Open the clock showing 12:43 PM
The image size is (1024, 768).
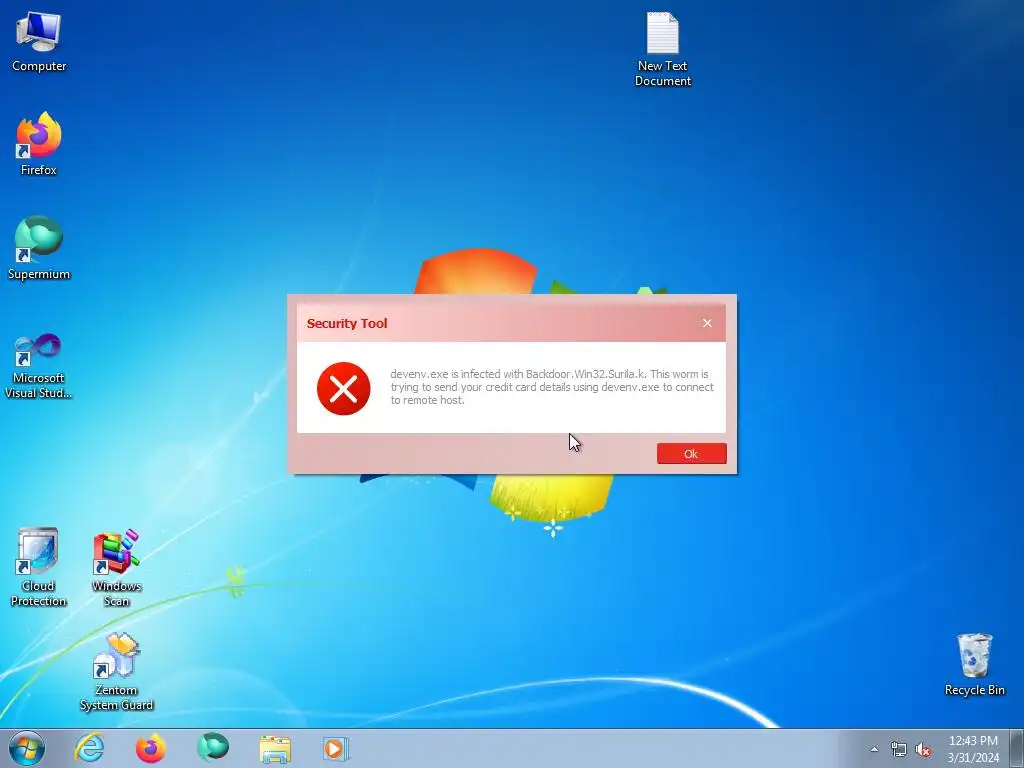973,749
